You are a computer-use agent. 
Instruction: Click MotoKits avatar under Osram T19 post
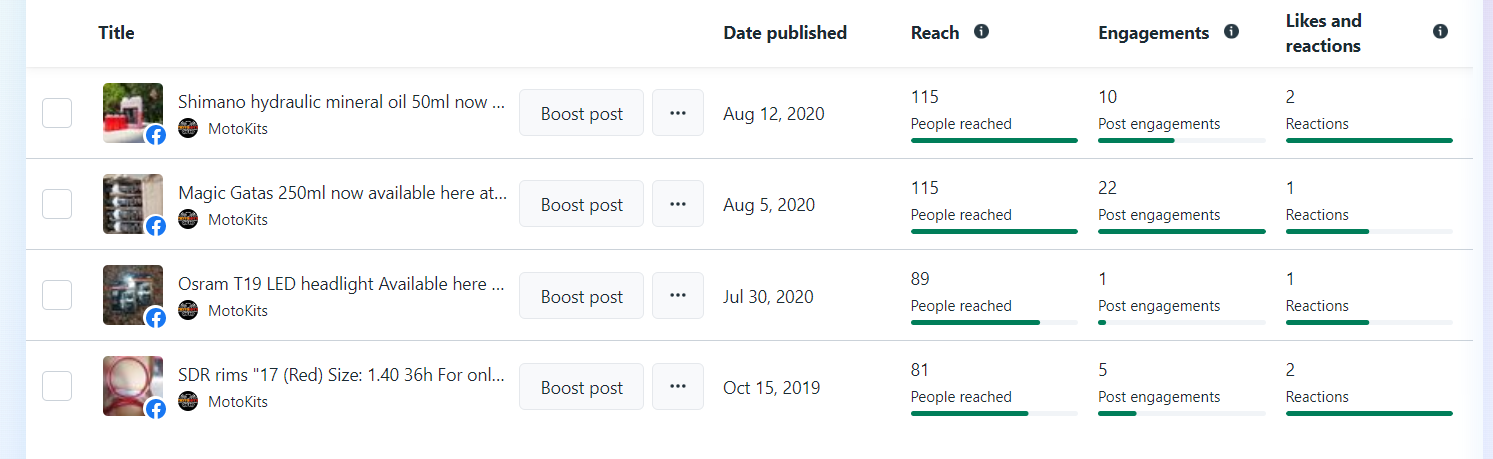188,310
